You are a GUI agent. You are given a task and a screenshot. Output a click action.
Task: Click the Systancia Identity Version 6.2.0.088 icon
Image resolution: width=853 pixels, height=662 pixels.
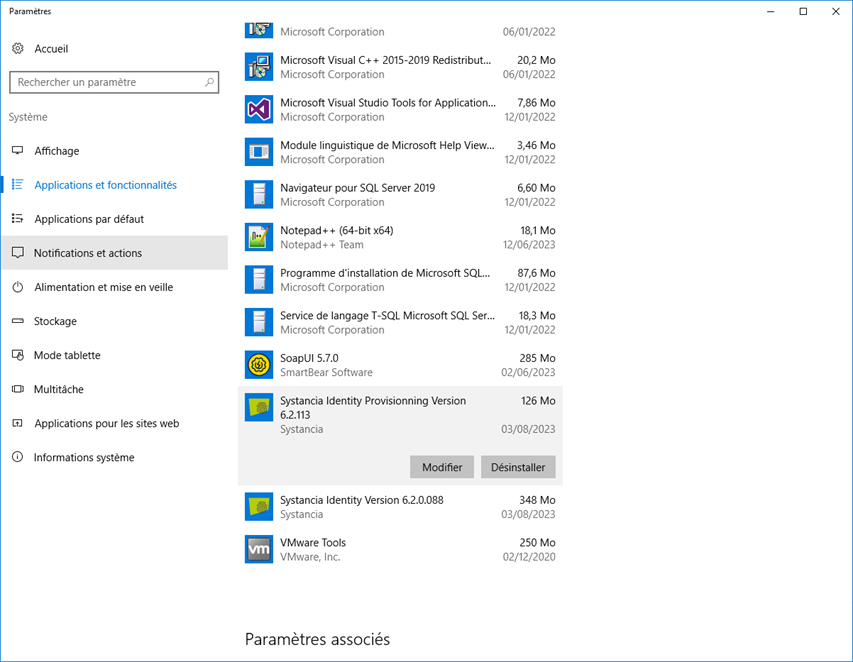(258, 507)
